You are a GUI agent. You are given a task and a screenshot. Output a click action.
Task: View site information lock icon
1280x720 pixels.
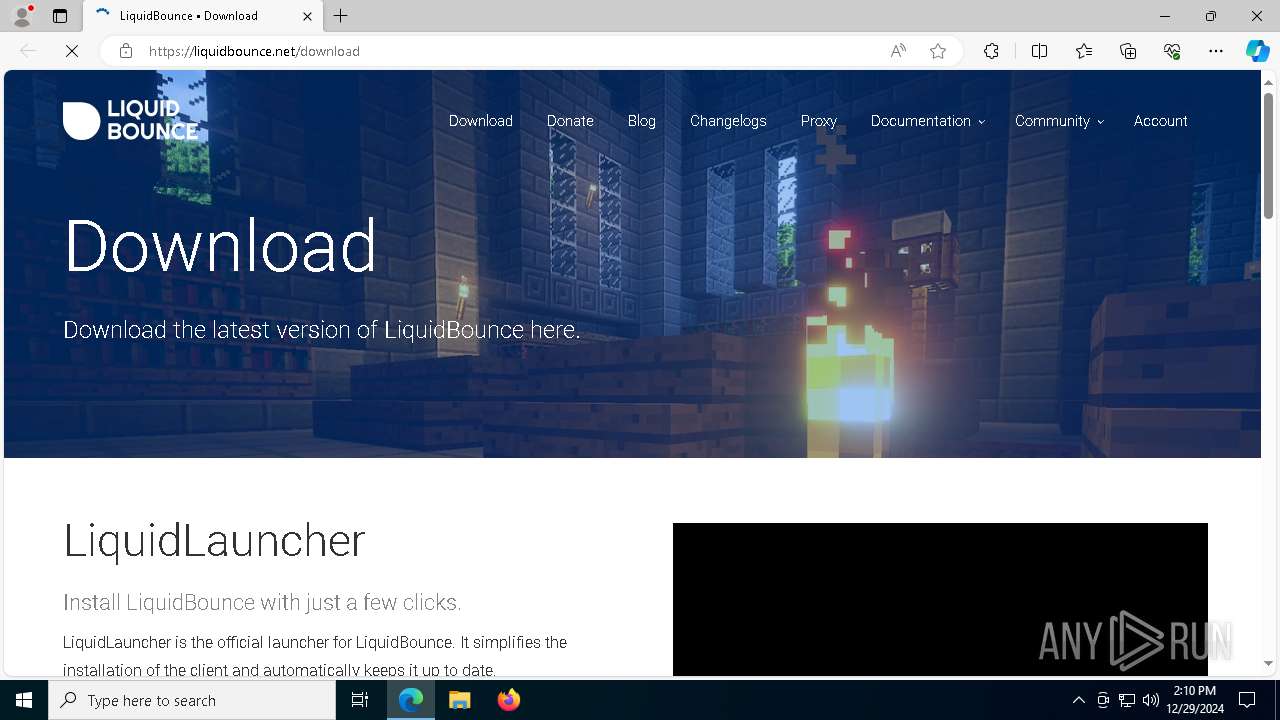point(126,51)
